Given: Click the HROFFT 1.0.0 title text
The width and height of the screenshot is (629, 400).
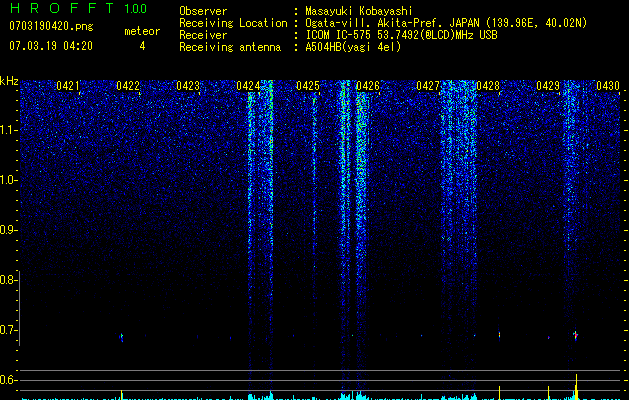Looking at the screenshot, I should click(x=79, y=8).
